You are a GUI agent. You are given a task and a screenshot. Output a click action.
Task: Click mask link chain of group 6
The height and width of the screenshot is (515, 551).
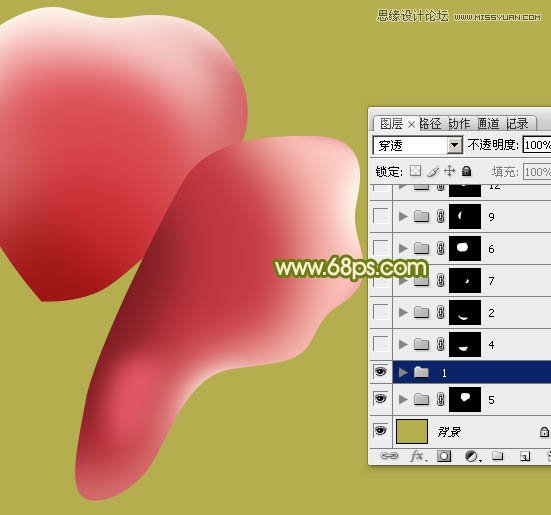point(440,248)
